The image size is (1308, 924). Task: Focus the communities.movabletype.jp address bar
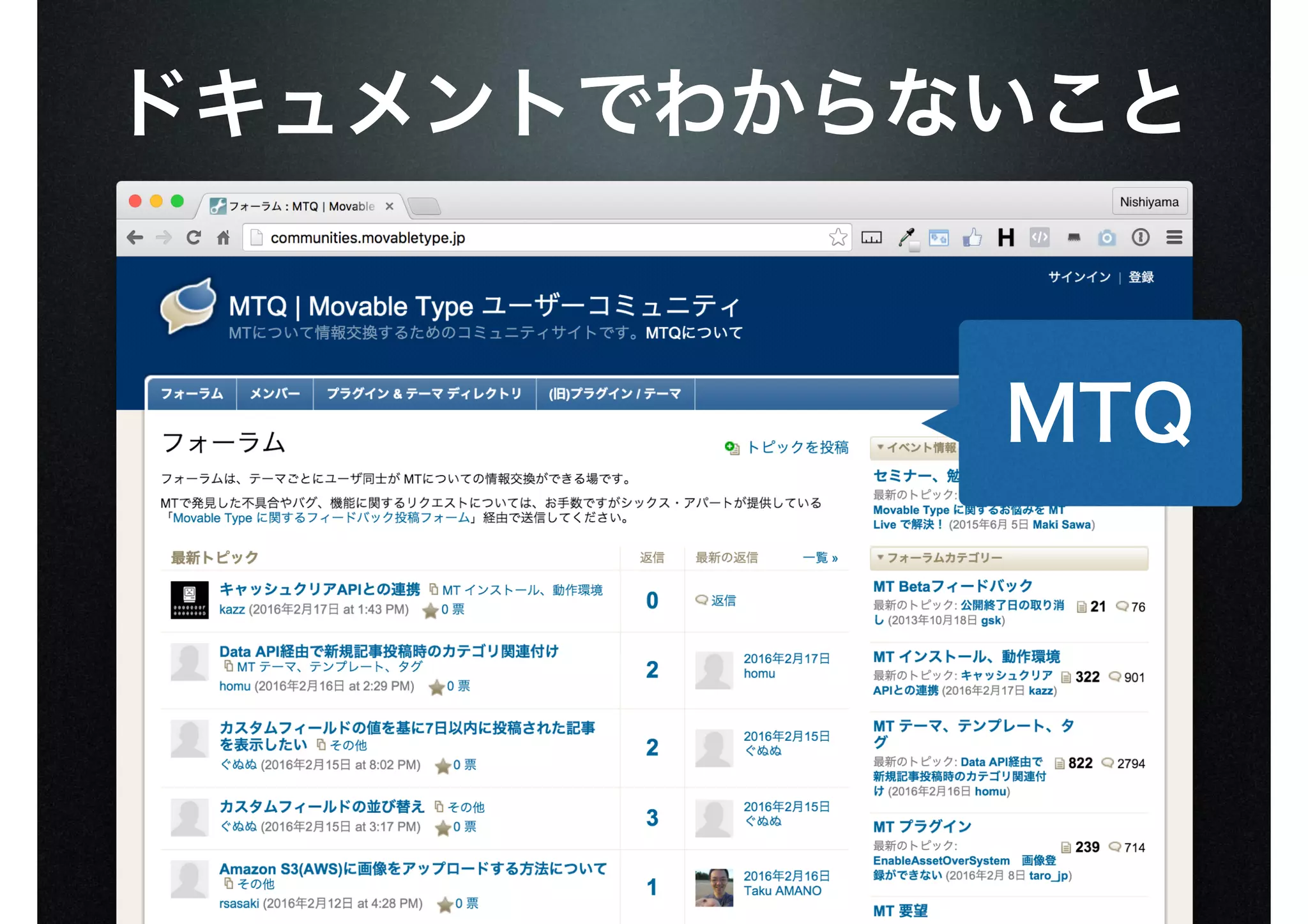[546, 238]
